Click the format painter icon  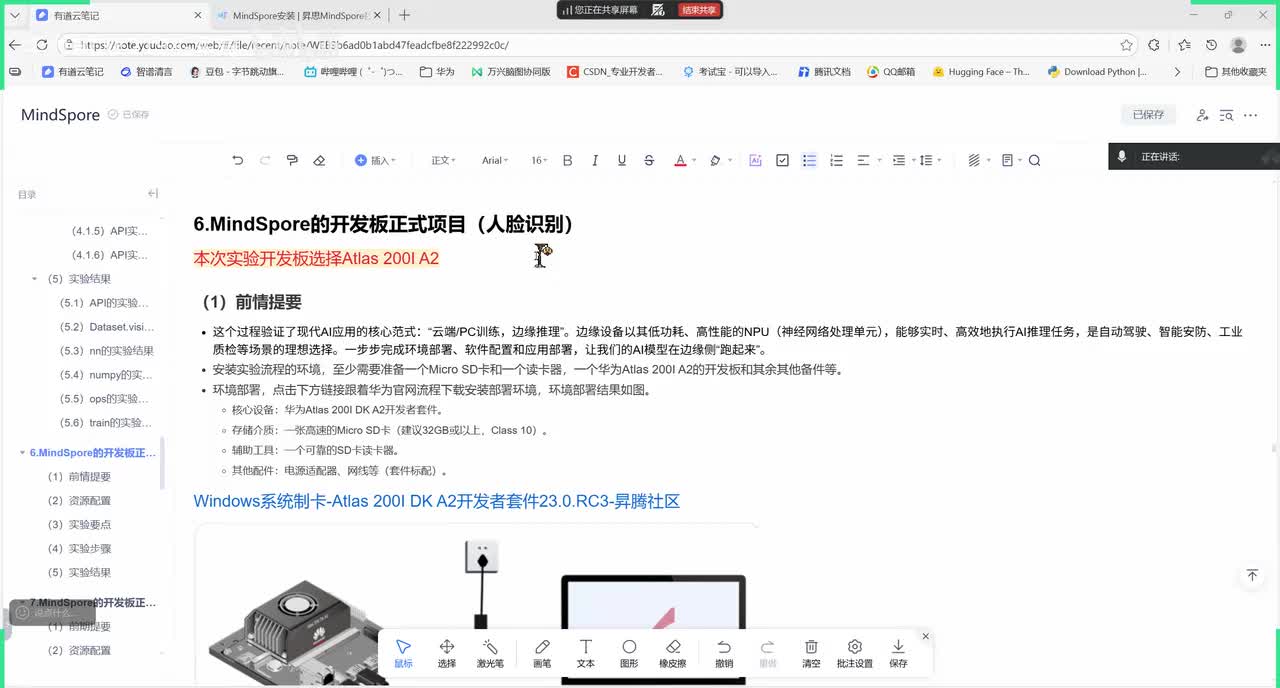292,160
